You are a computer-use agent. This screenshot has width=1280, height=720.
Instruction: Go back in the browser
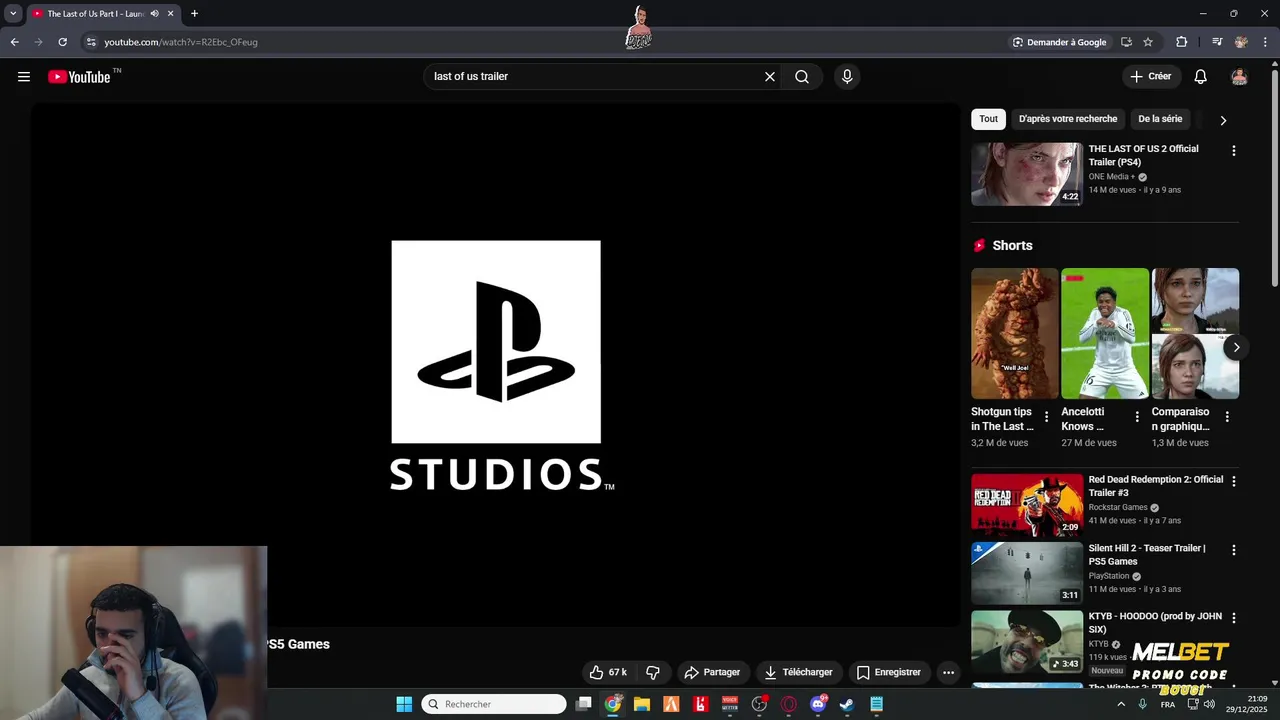pos(14,42)
